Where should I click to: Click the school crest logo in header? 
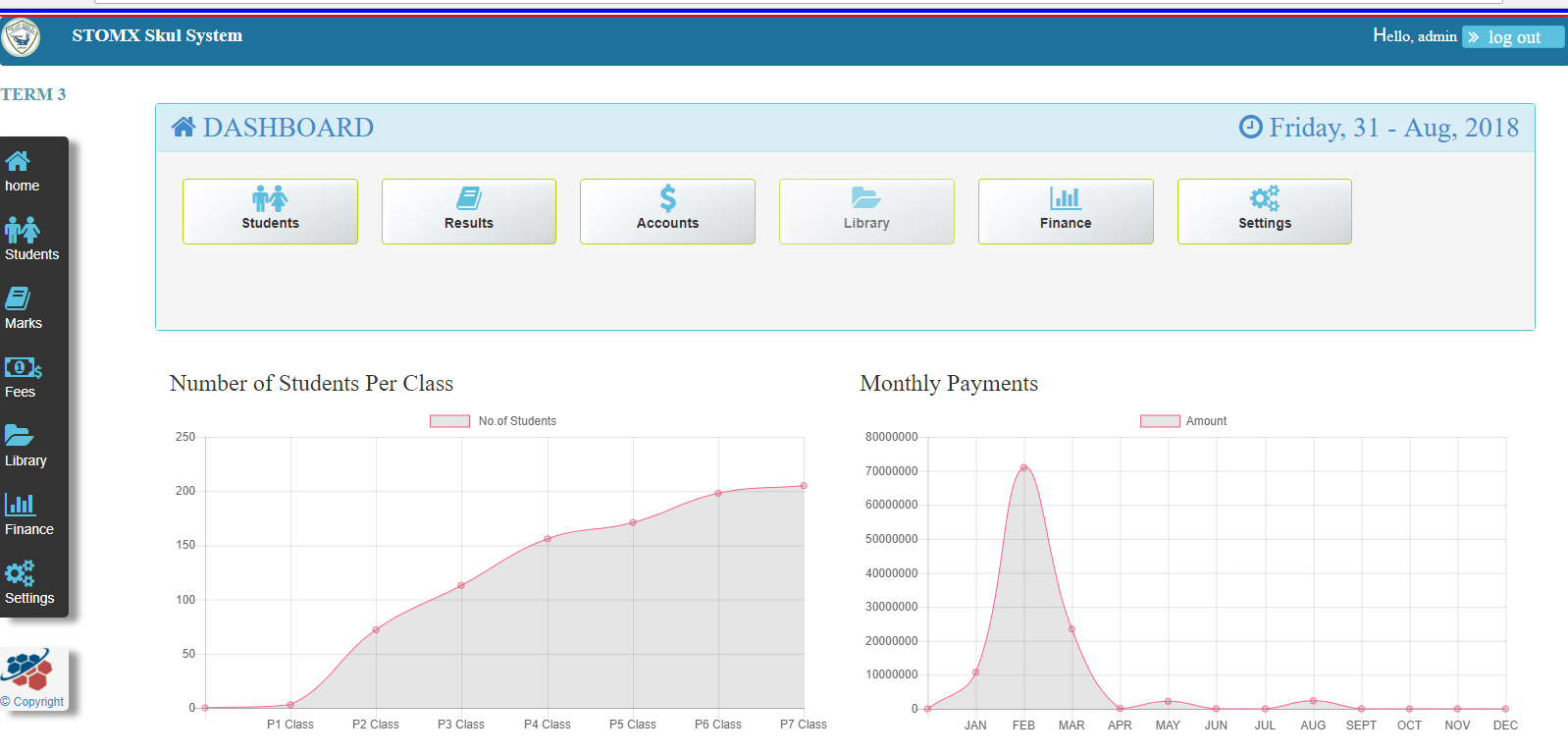[21, 38]
